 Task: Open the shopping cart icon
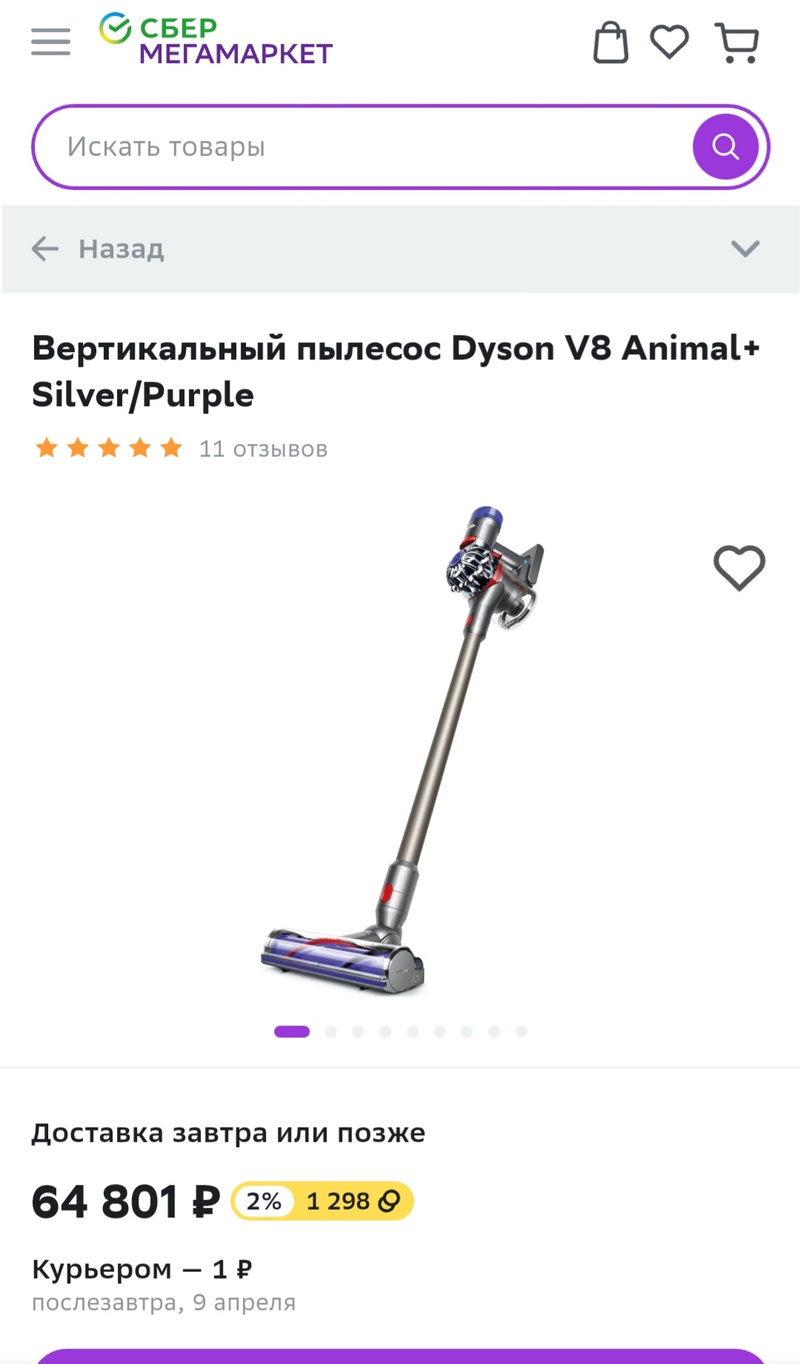[736, 43]
